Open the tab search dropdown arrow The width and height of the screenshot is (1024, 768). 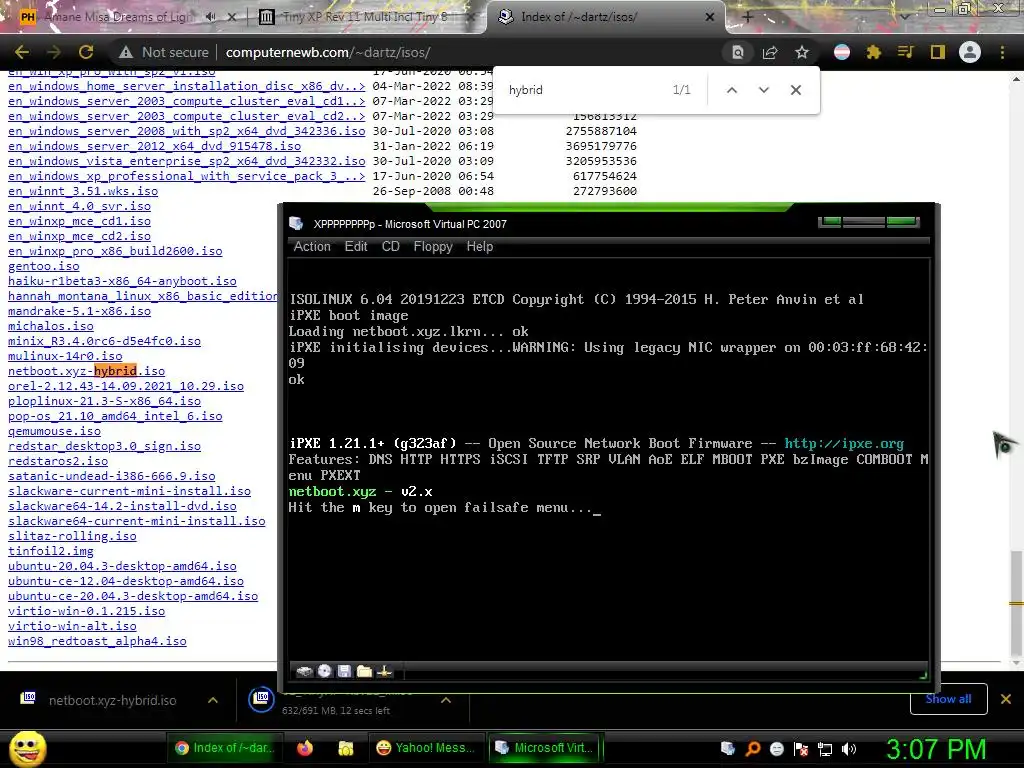904,17
